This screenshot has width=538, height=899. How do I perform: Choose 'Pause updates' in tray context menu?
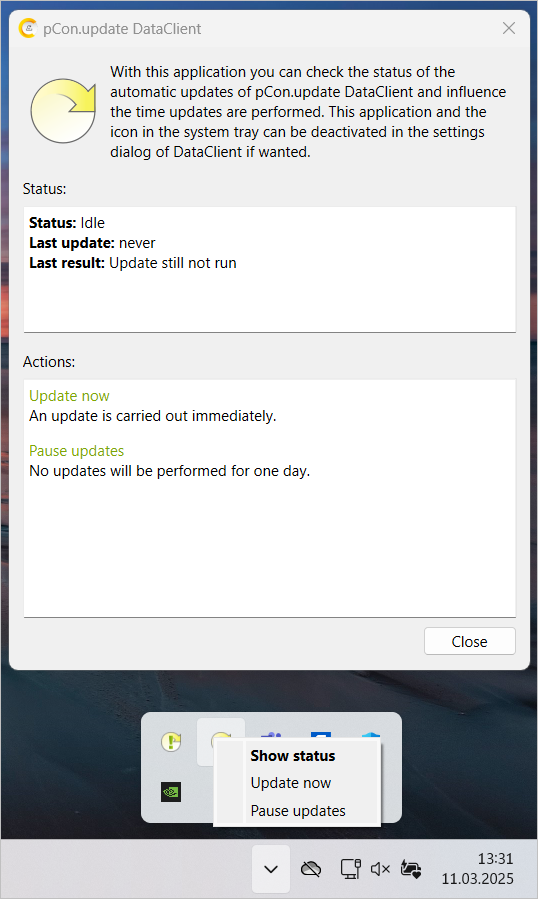[x=298, y=811]
